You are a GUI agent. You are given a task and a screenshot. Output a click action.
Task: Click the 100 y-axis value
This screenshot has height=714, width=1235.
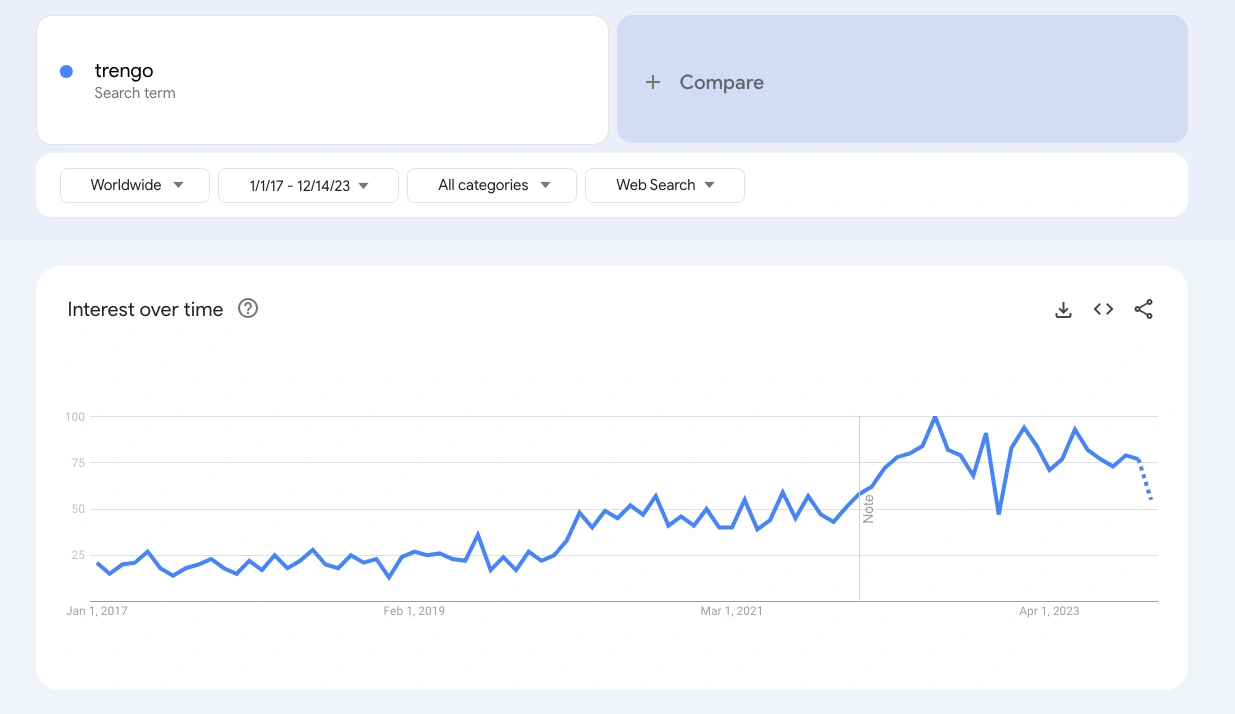tap(75, 416)
